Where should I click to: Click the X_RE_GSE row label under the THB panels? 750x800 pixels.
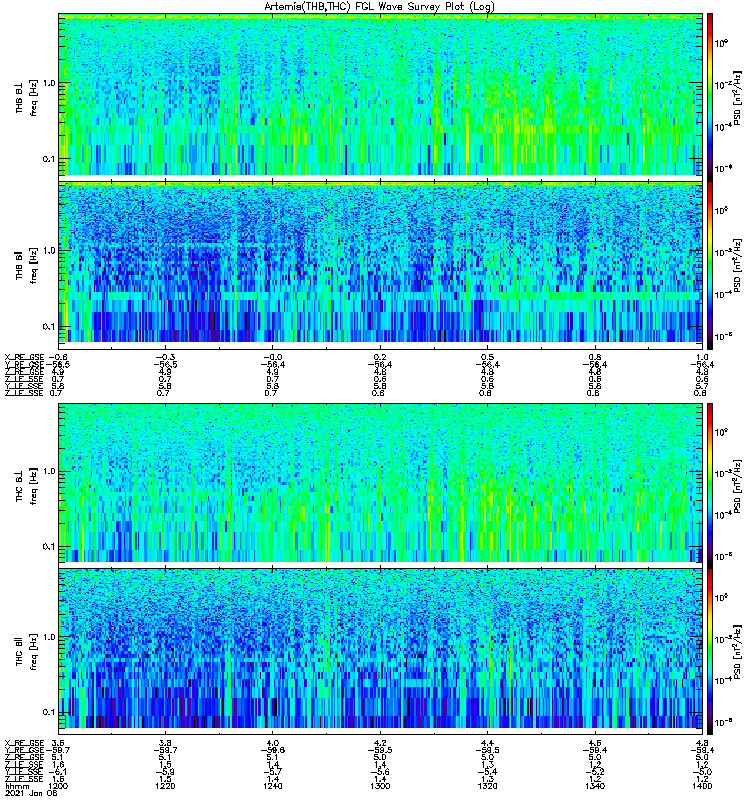tap(24, 357)
